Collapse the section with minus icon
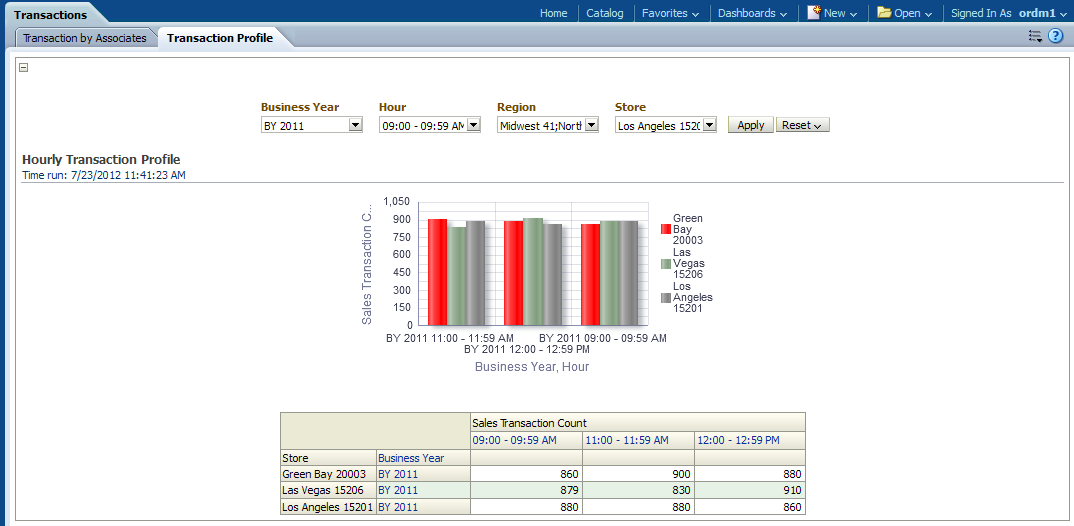Screen dimensions: 1074x526 [x=24, y=68]
